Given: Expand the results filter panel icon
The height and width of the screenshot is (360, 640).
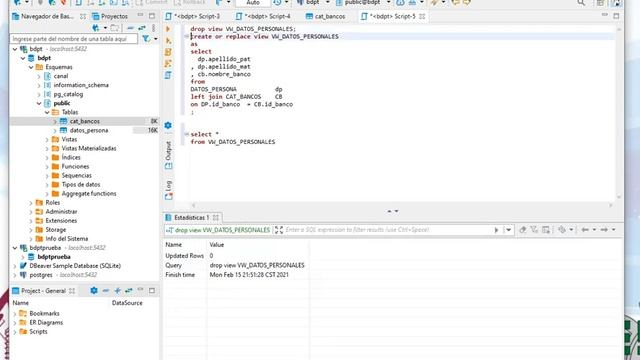Looking at the screenshot, I should pos(279,230).
